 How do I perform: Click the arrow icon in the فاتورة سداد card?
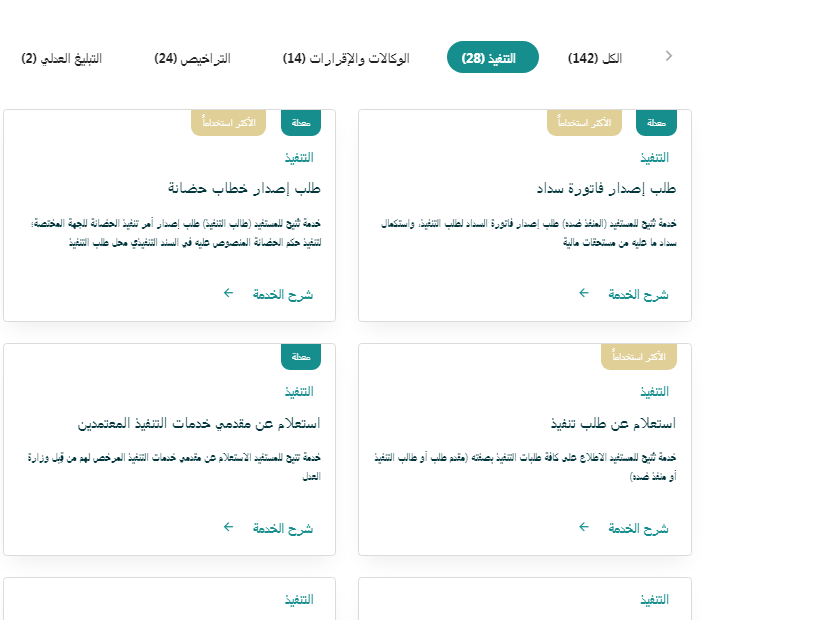(584, 293)
